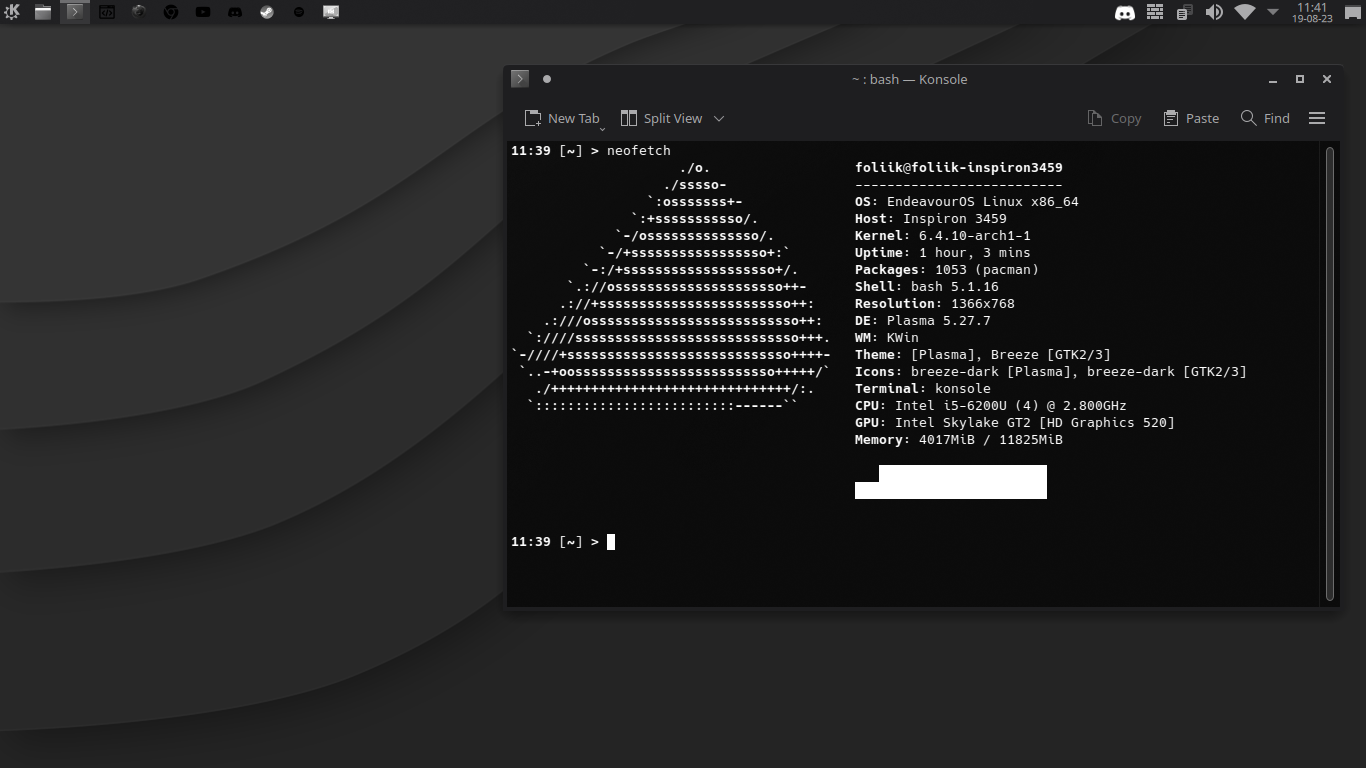Open the clock and calendar widget

click(1312, 12)
